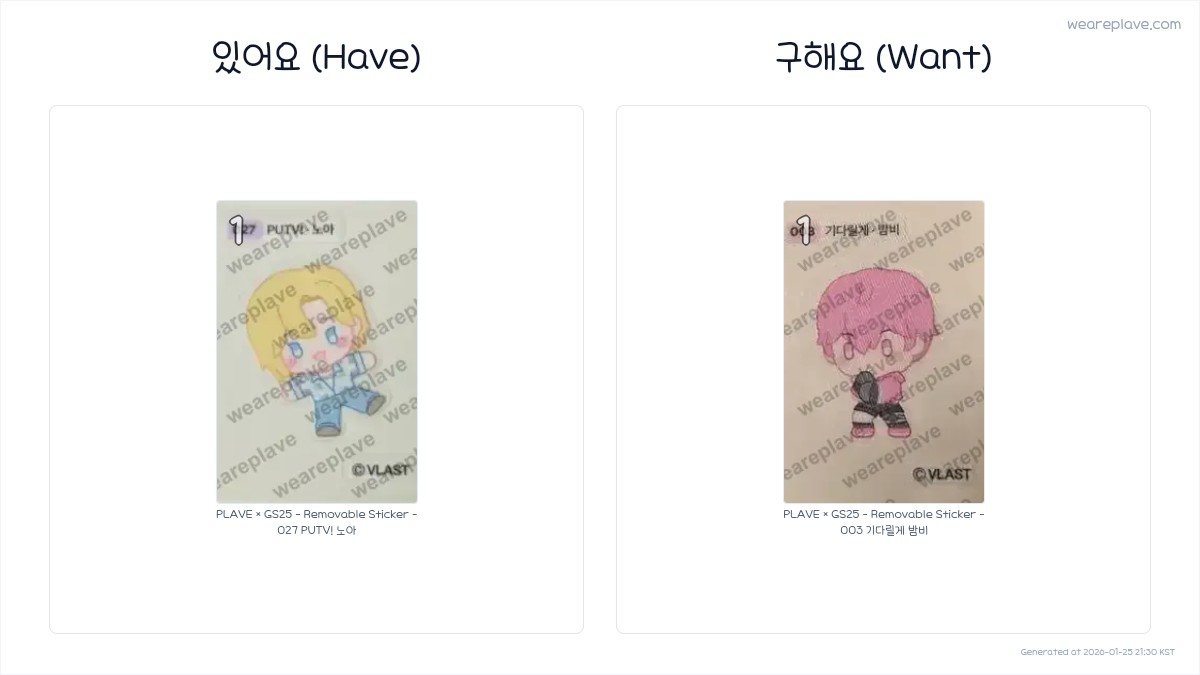Click quantity badge 1 on Noah sticker

pos(236,229)
